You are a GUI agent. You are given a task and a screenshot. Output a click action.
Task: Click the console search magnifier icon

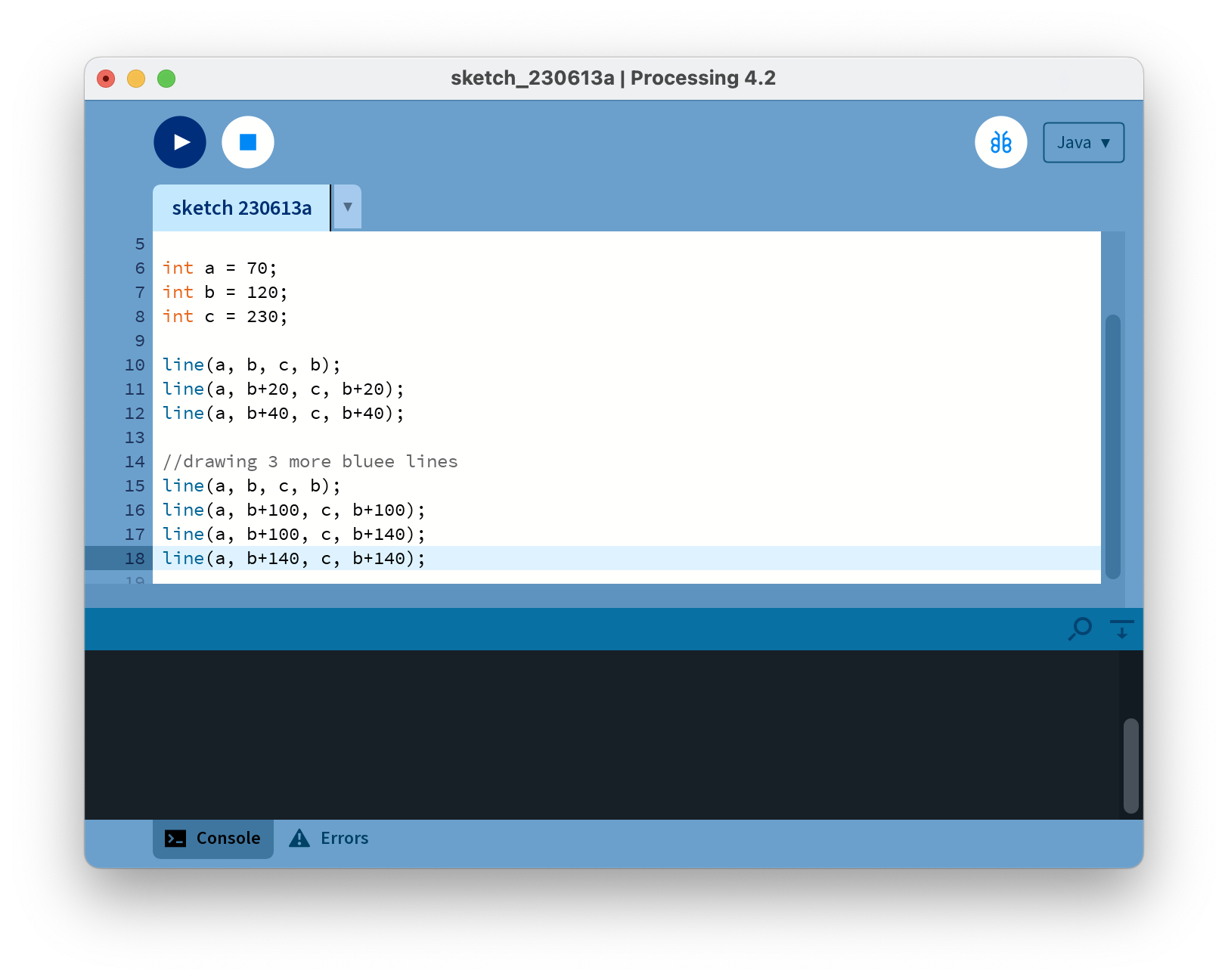tap(1080, 628)
